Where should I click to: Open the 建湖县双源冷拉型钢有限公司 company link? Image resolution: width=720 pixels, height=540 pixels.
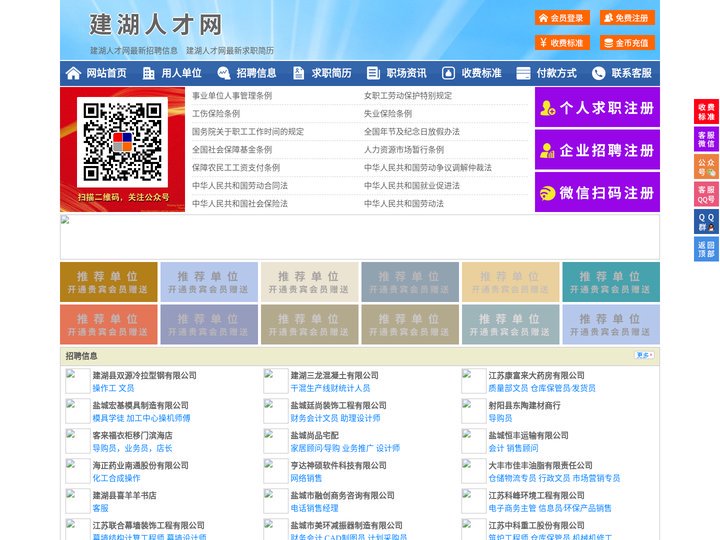pos(145,375)
